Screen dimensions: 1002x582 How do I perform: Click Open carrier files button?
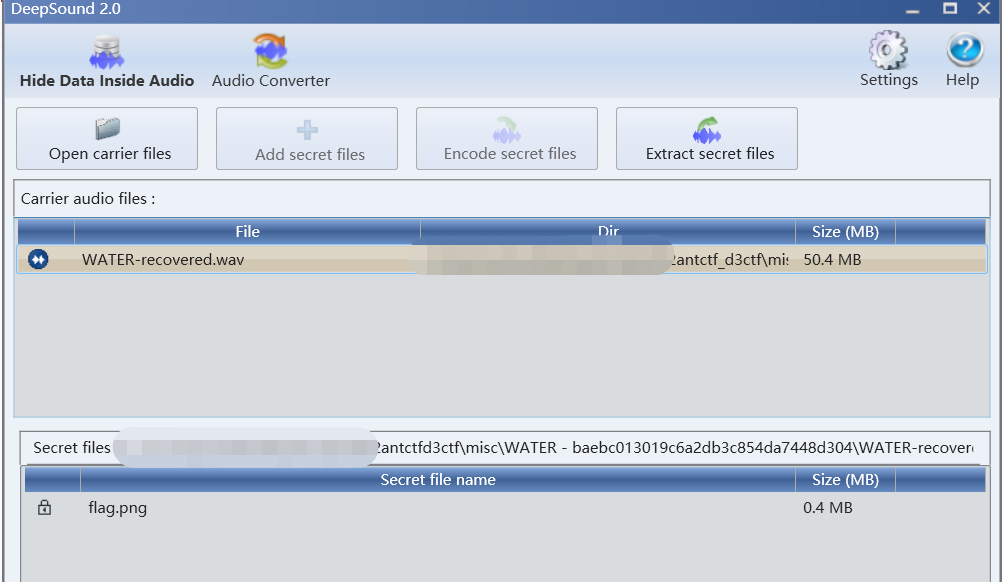[x=107, y=139]
